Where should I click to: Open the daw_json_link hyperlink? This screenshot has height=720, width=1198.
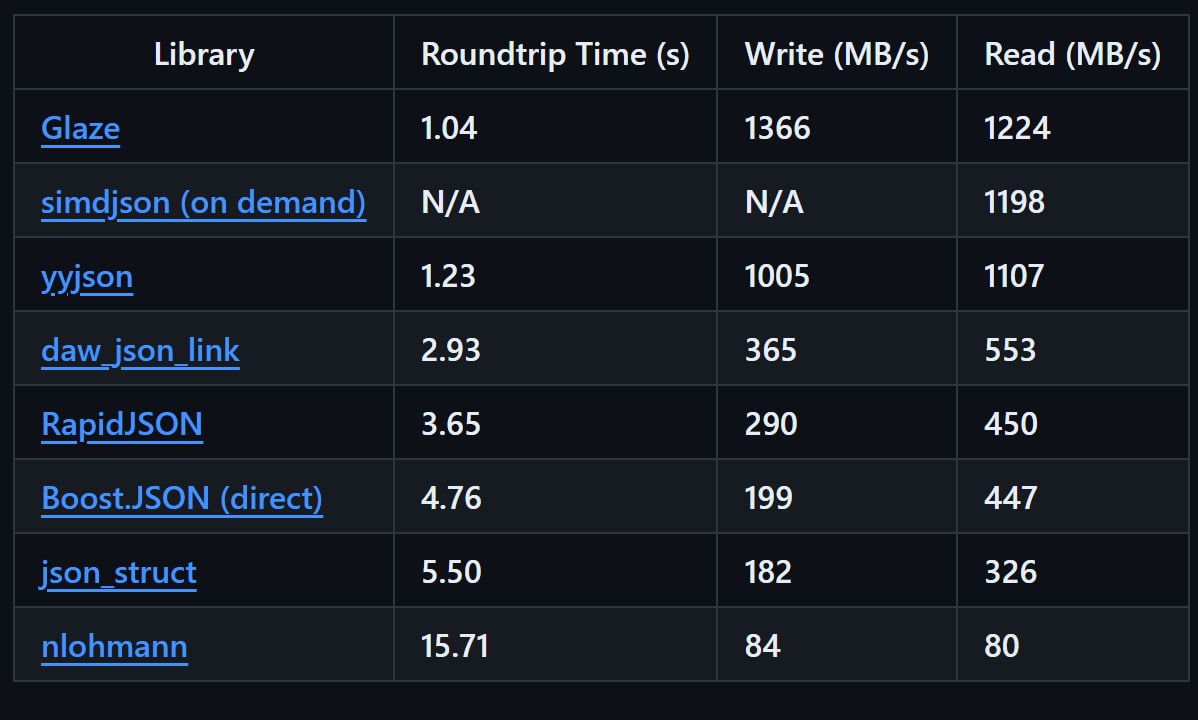coord(141,350)
